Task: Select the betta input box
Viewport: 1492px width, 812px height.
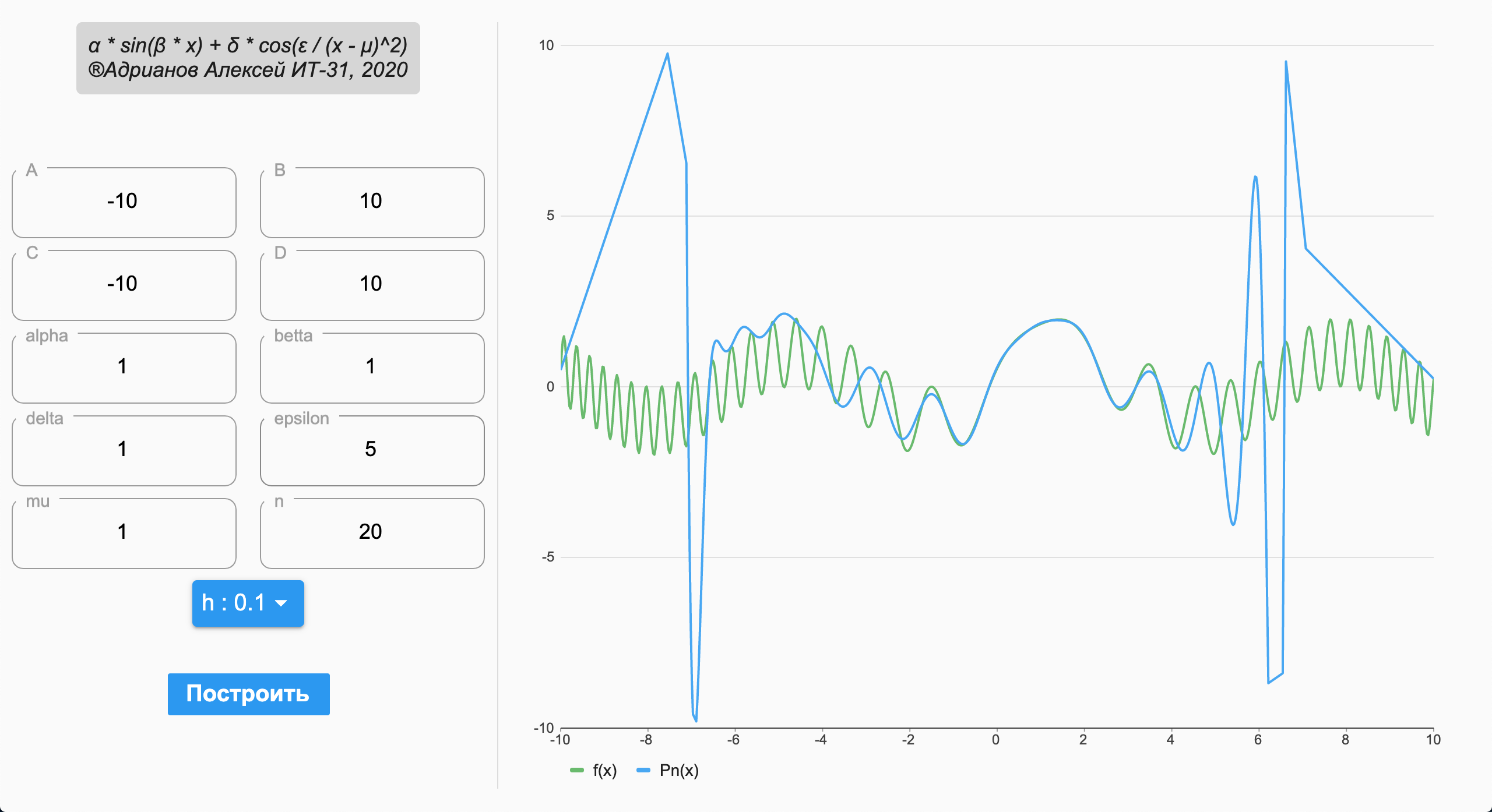Action: [x=372, y=367]
